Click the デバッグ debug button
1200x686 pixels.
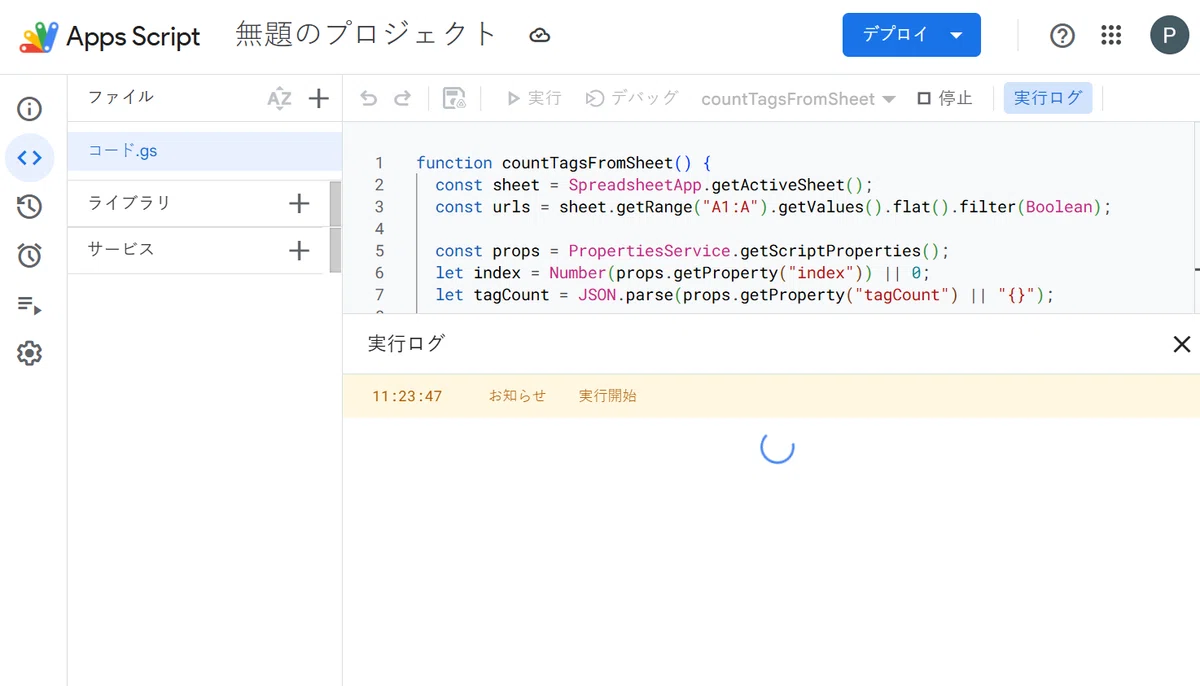pyautogui.click(x=632, y=98)
